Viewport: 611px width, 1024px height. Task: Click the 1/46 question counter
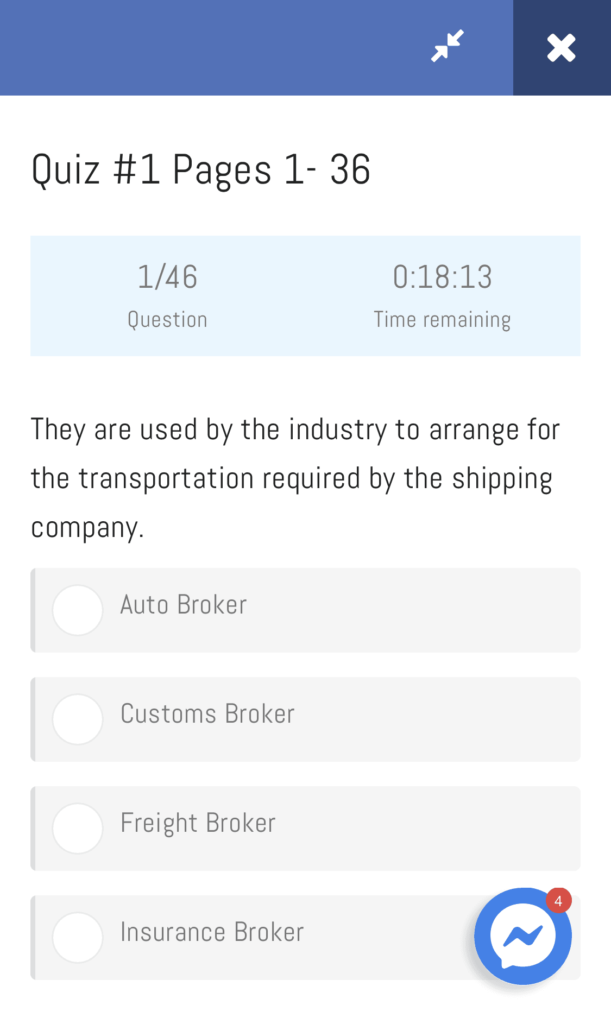point(167,277)
